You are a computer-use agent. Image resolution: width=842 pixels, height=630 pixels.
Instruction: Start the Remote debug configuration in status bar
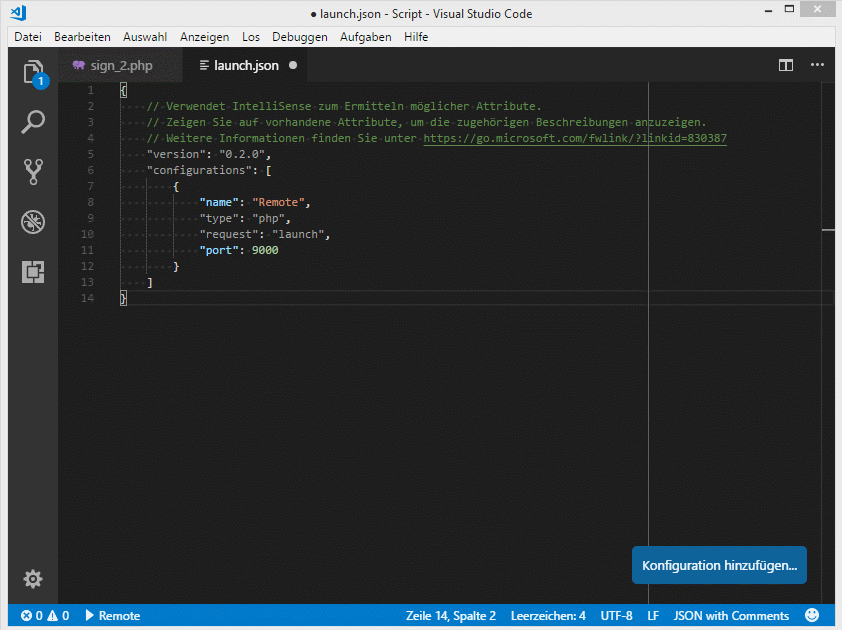(112, 616)
